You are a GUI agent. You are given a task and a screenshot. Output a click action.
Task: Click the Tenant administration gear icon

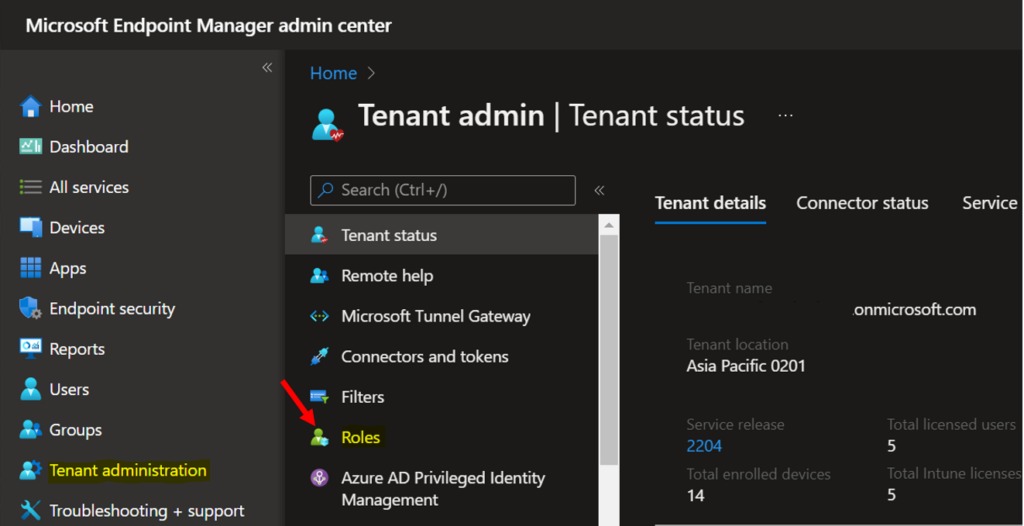point(31,470)
